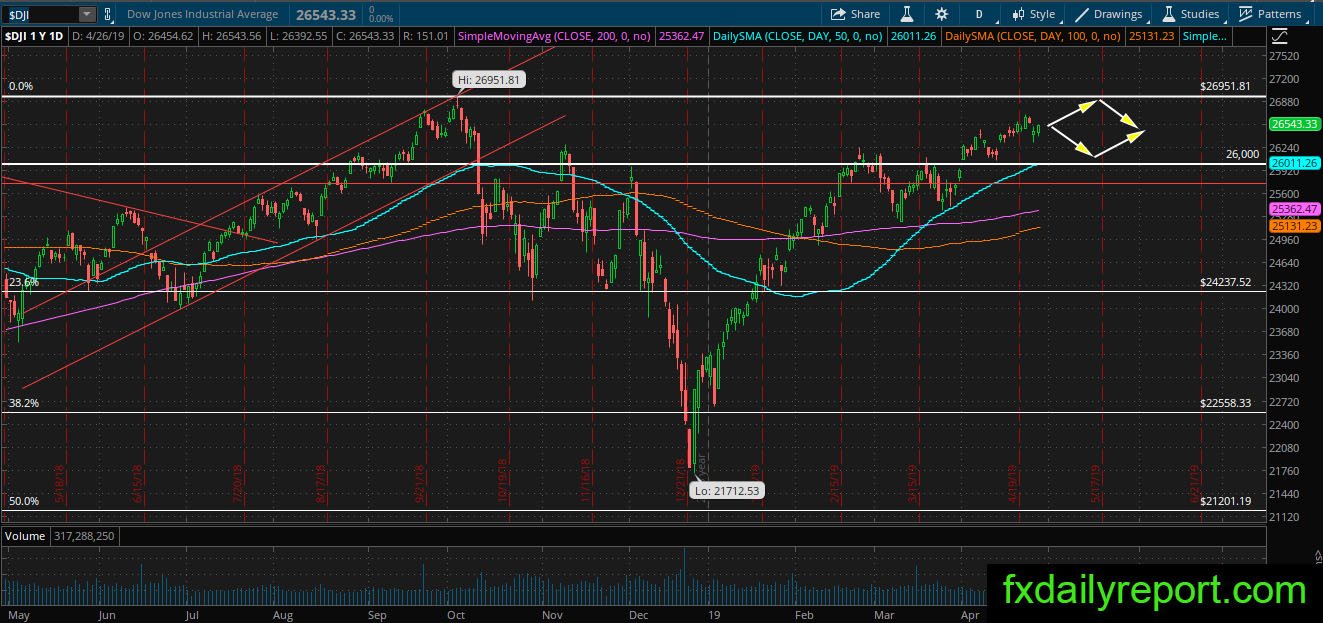
Task: Click the 50.0% retracement label
Action: [23, 501]
